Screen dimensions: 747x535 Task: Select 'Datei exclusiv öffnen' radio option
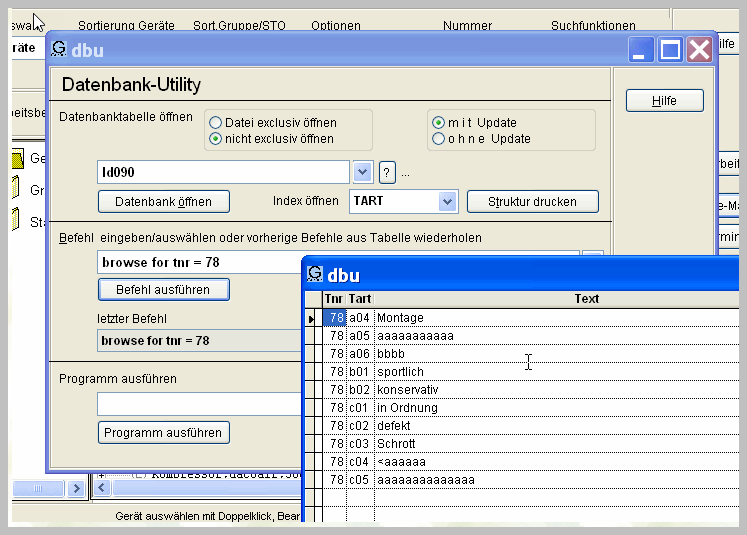tap(215, 123)
